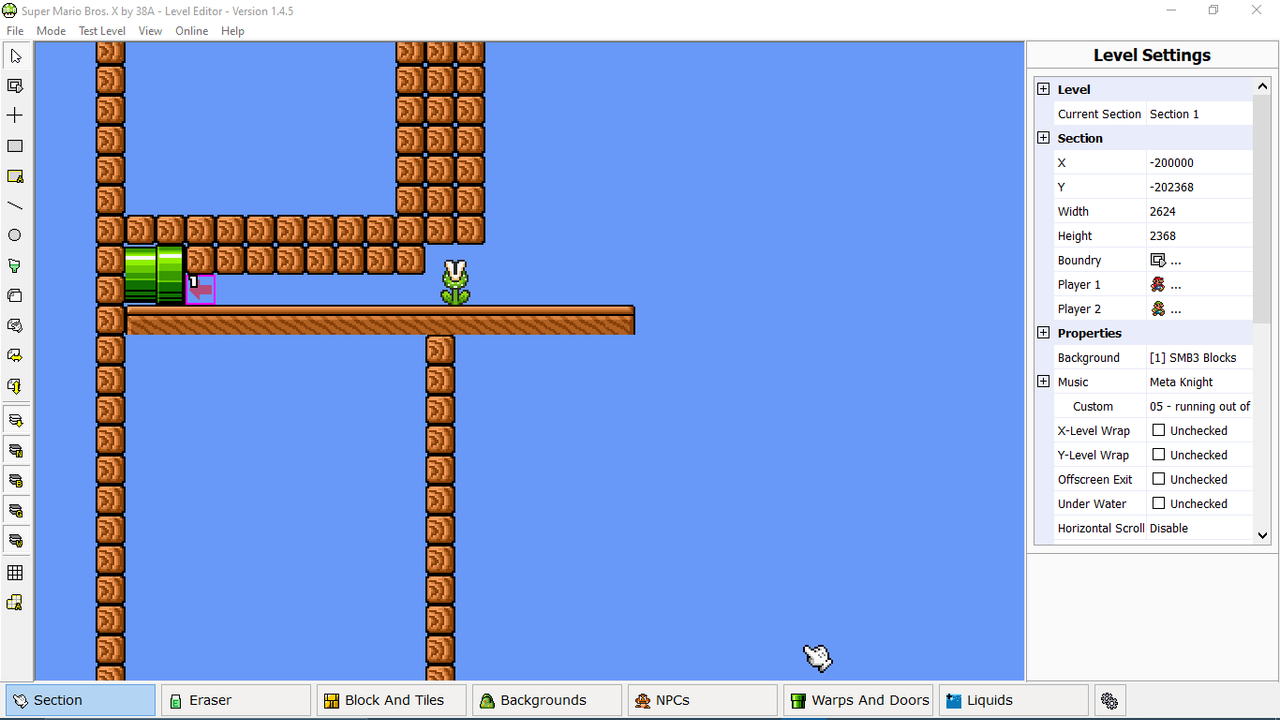This screenshot has height=720, width=1280.
Task: Collapse the Properties group
Action: tap(1043, 333)
